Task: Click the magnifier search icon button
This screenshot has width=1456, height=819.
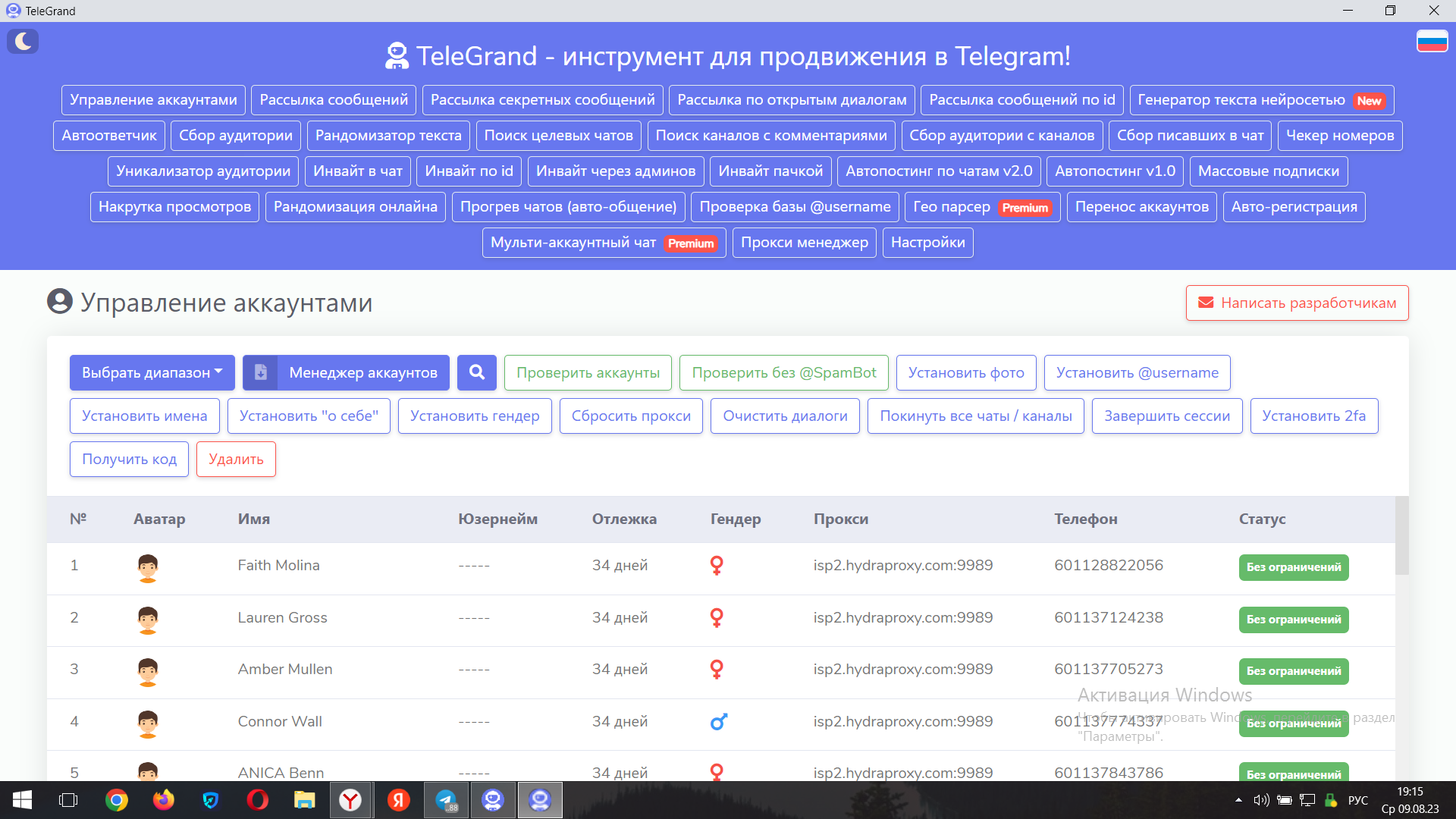Action: tap(476, 372)
